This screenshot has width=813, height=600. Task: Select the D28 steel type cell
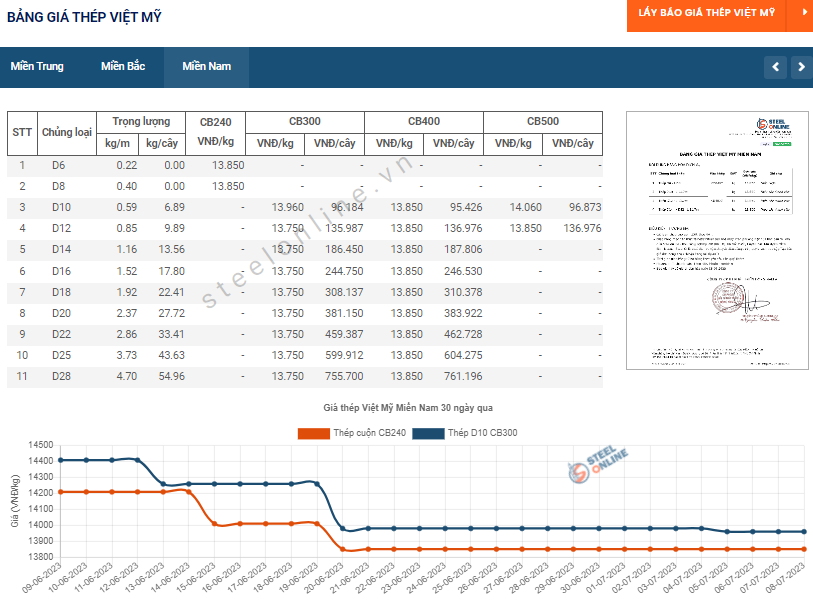tap(61, 376)
